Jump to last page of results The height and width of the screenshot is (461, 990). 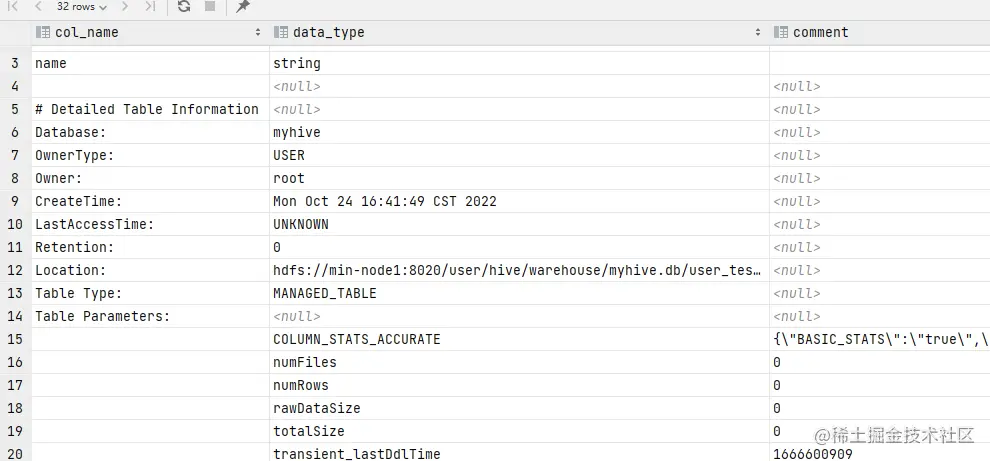[x=150, y=7]
